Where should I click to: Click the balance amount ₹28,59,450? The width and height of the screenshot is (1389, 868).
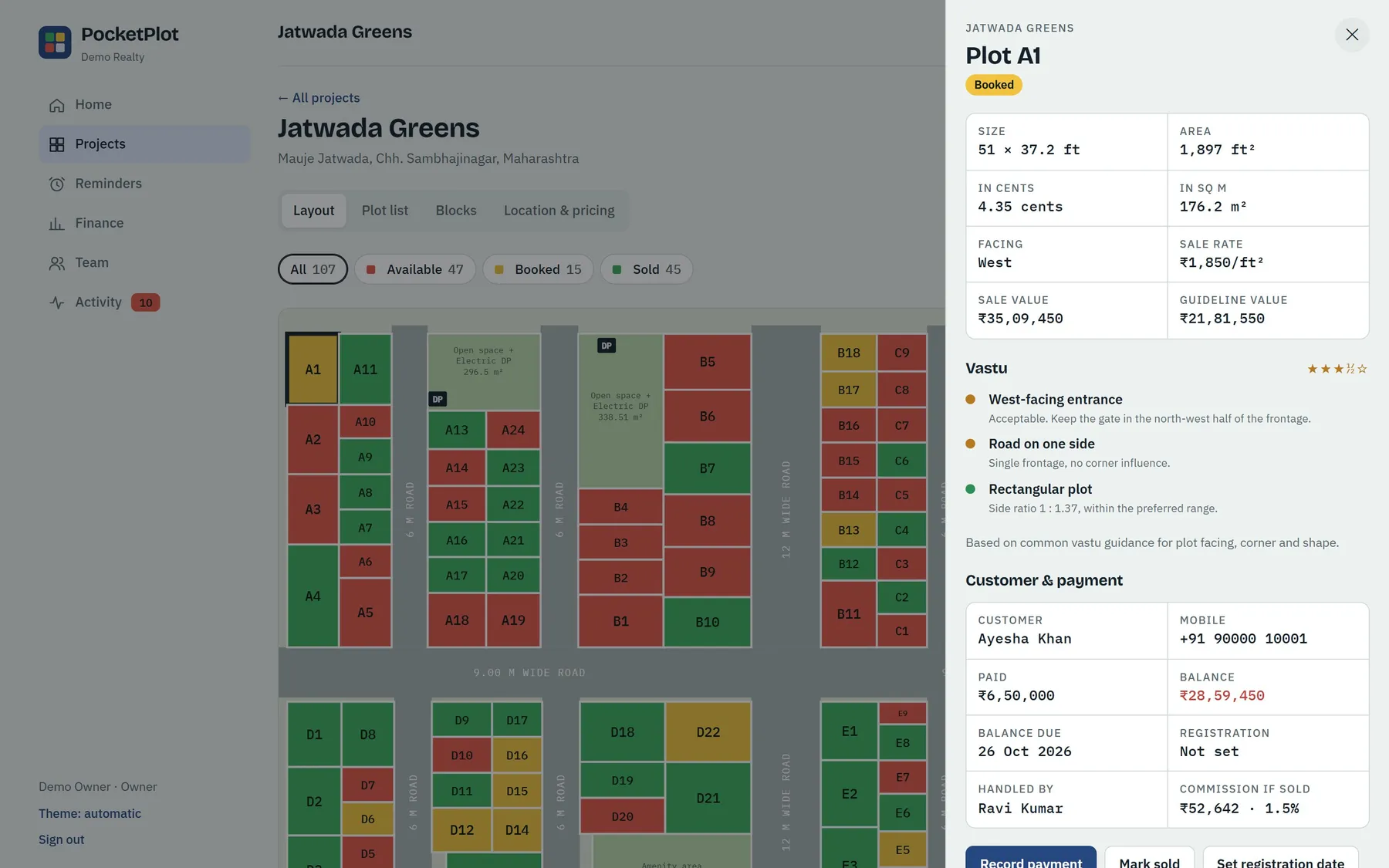[1222, 696]
